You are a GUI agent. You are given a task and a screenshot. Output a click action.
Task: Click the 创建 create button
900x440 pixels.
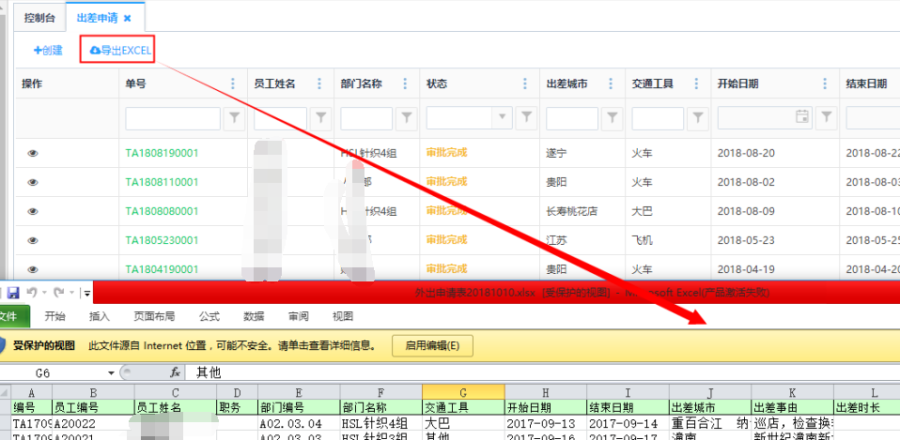coord(48,49)
